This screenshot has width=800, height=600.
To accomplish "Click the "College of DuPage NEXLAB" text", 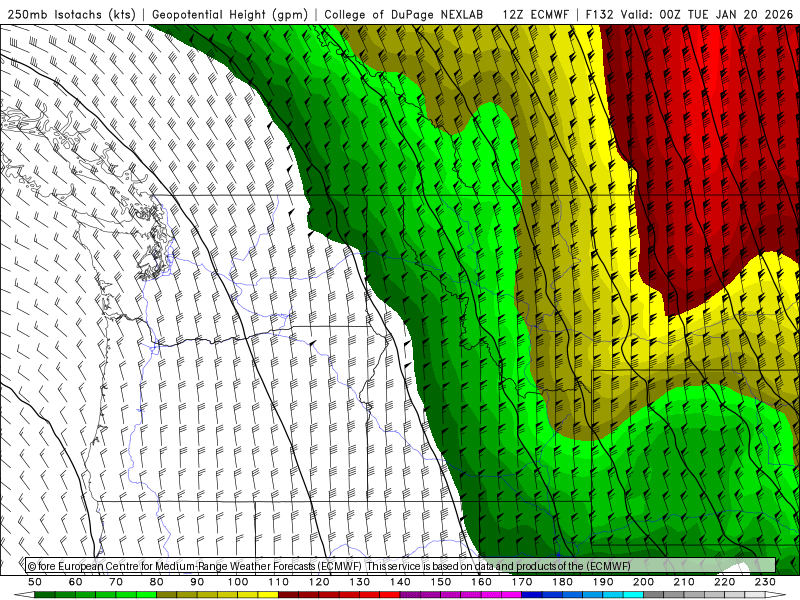I will [404, 14].
